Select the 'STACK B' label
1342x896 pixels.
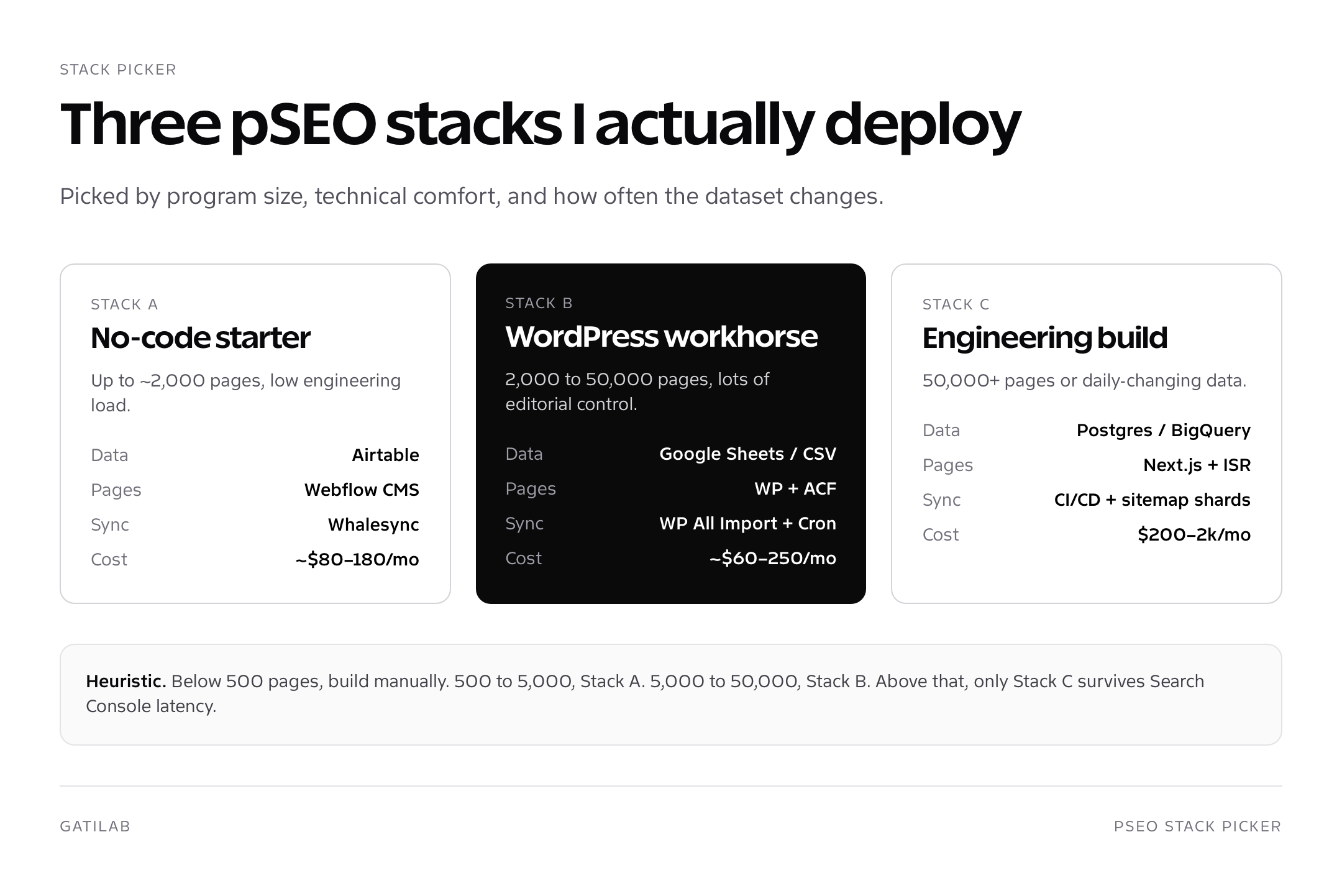pyautogui.click(x=539, y=303)
